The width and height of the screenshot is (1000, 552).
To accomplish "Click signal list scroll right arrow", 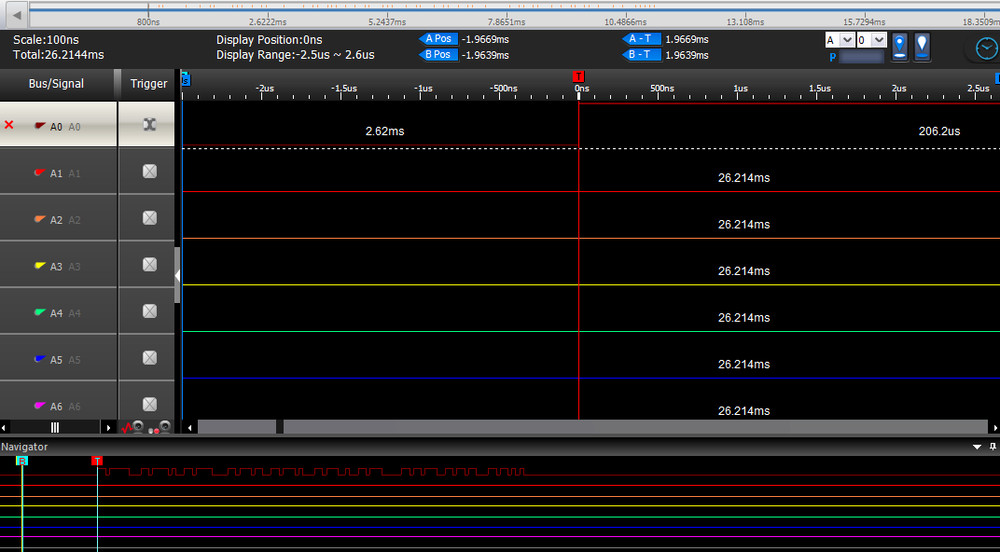I will [108, 427].
